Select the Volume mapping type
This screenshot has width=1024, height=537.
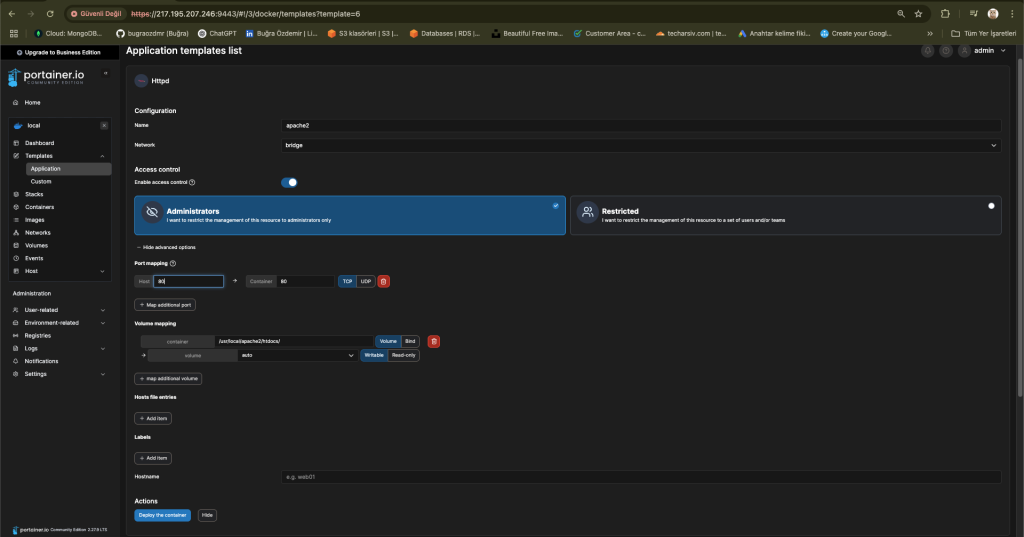[x=388, y=342]
